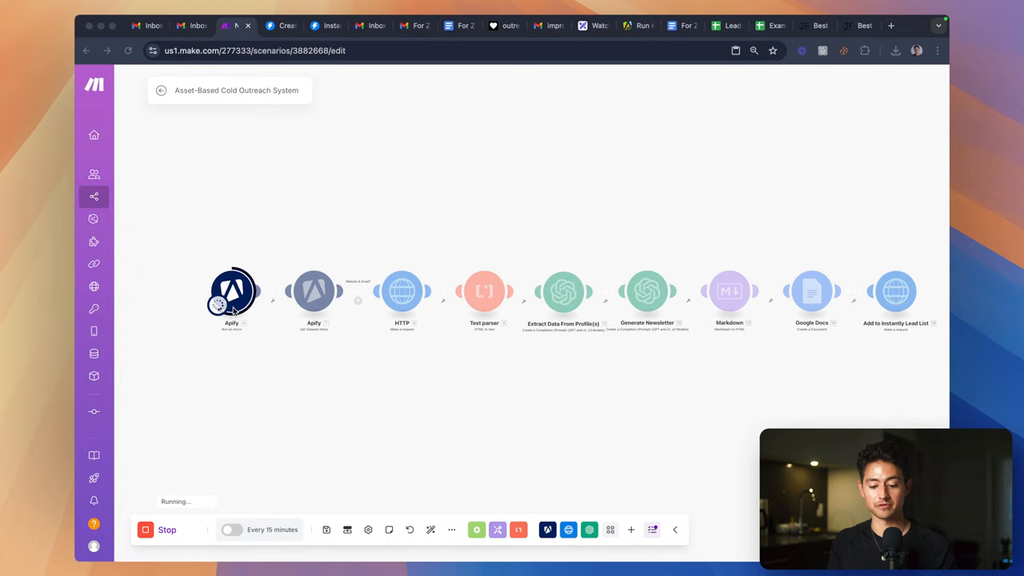Switch to the Watc browser tab
Screen dimensions: 1024x576
coord(594,25)
